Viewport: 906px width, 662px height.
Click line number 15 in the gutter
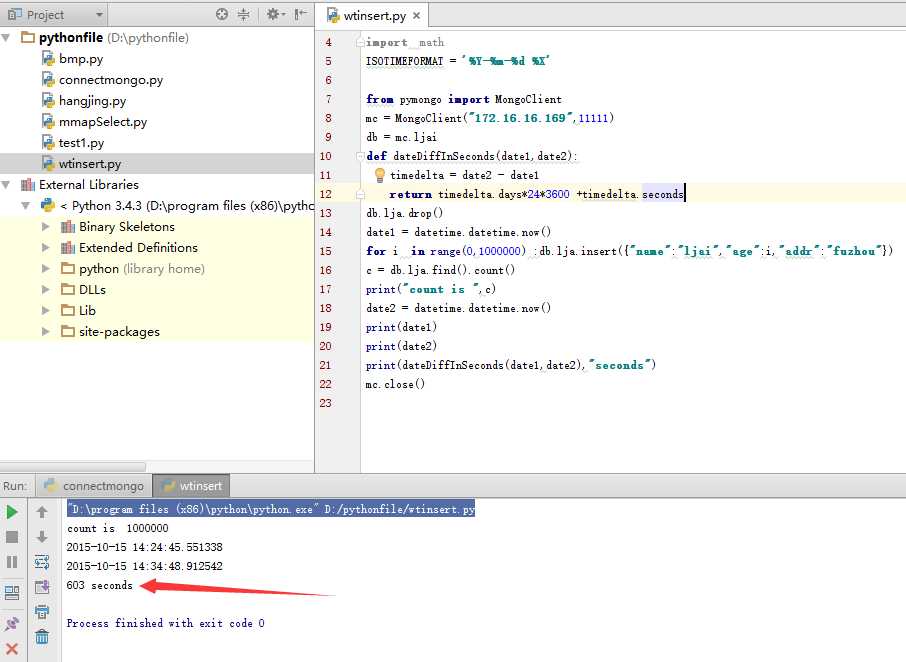tap(326, 251)
